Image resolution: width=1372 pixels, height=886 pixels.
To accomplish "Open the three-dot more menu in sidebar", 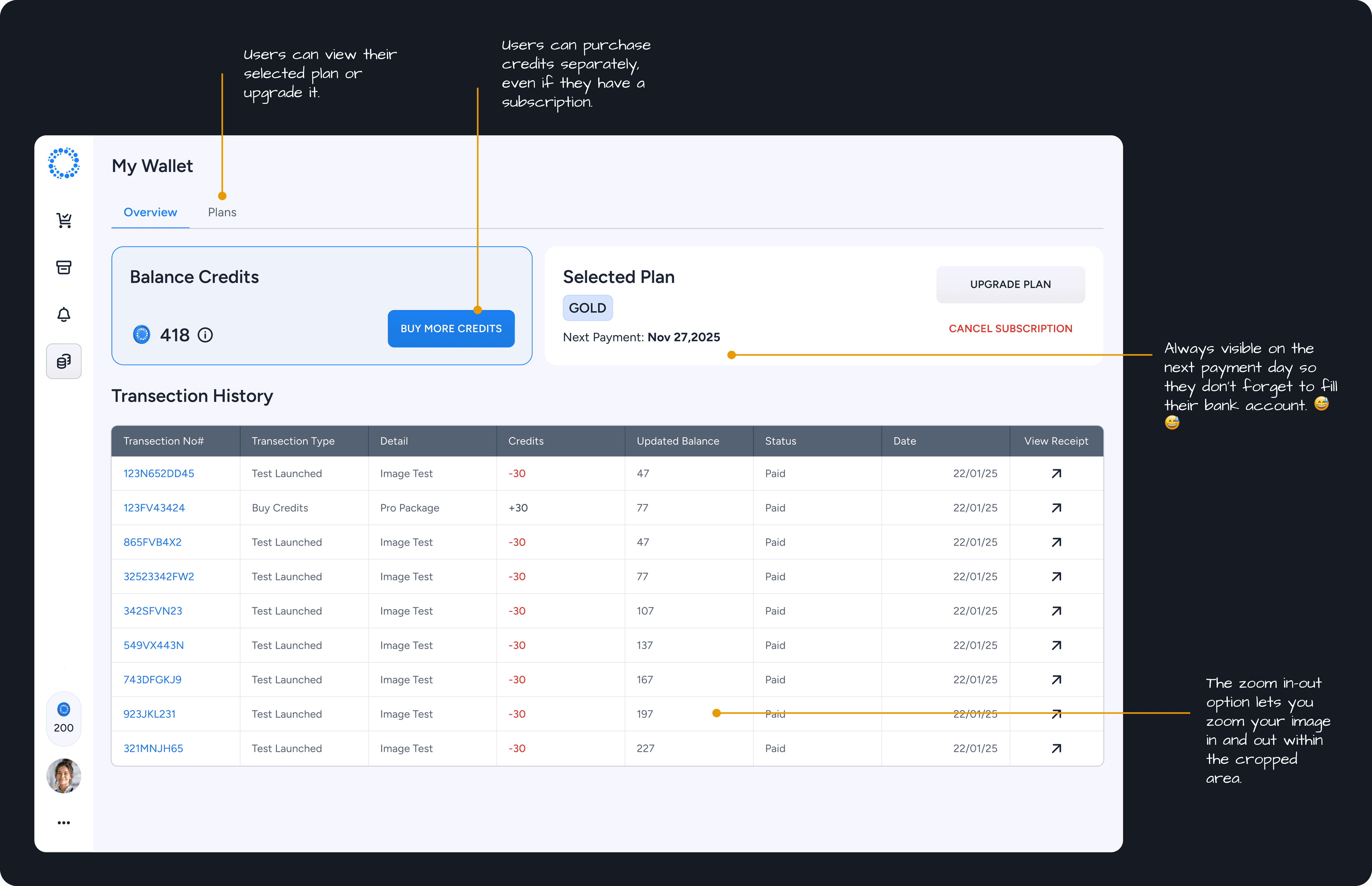I will pos(64,823).
